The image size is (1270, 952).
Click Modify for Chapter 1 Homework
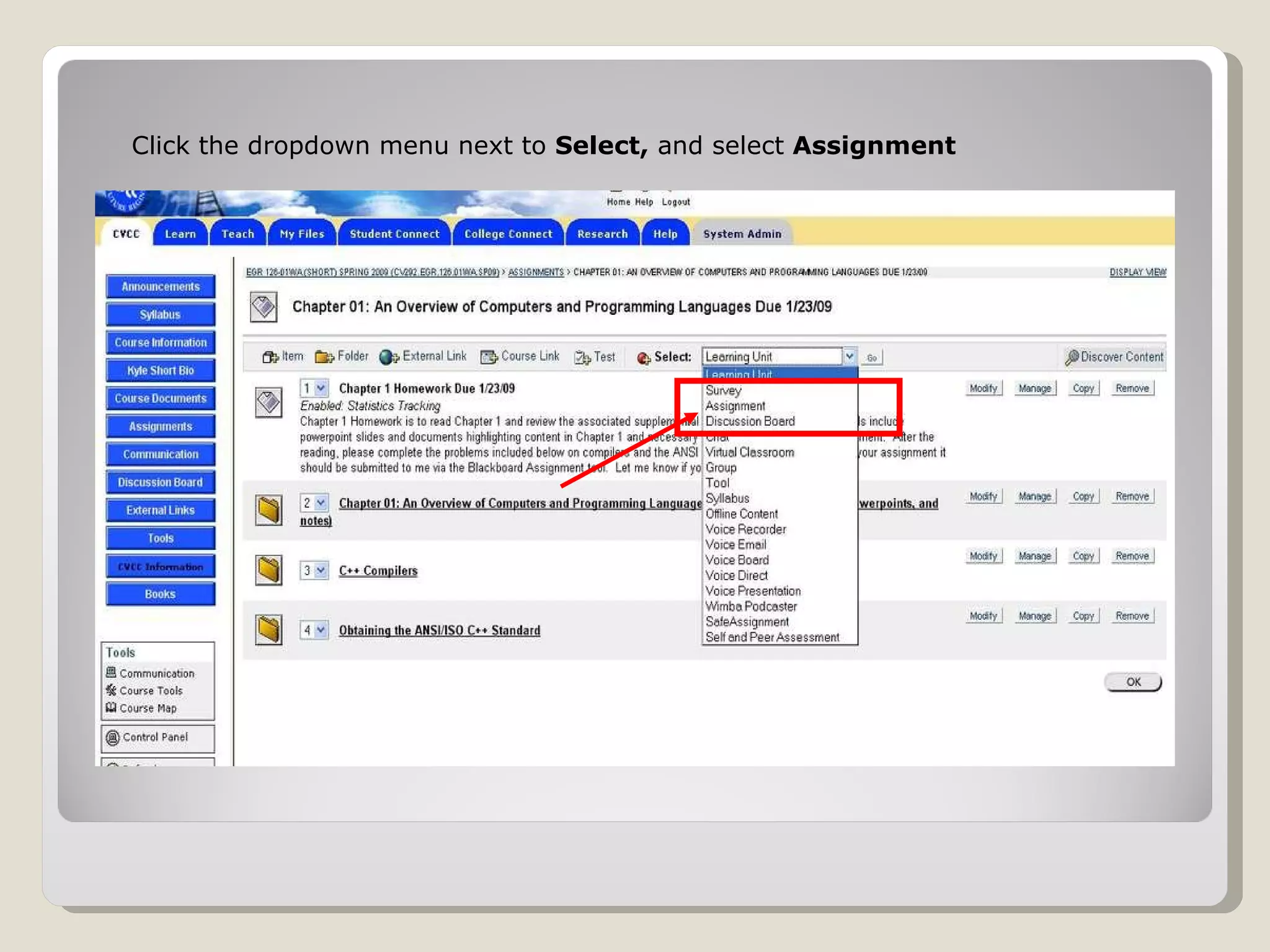[983, 389]
